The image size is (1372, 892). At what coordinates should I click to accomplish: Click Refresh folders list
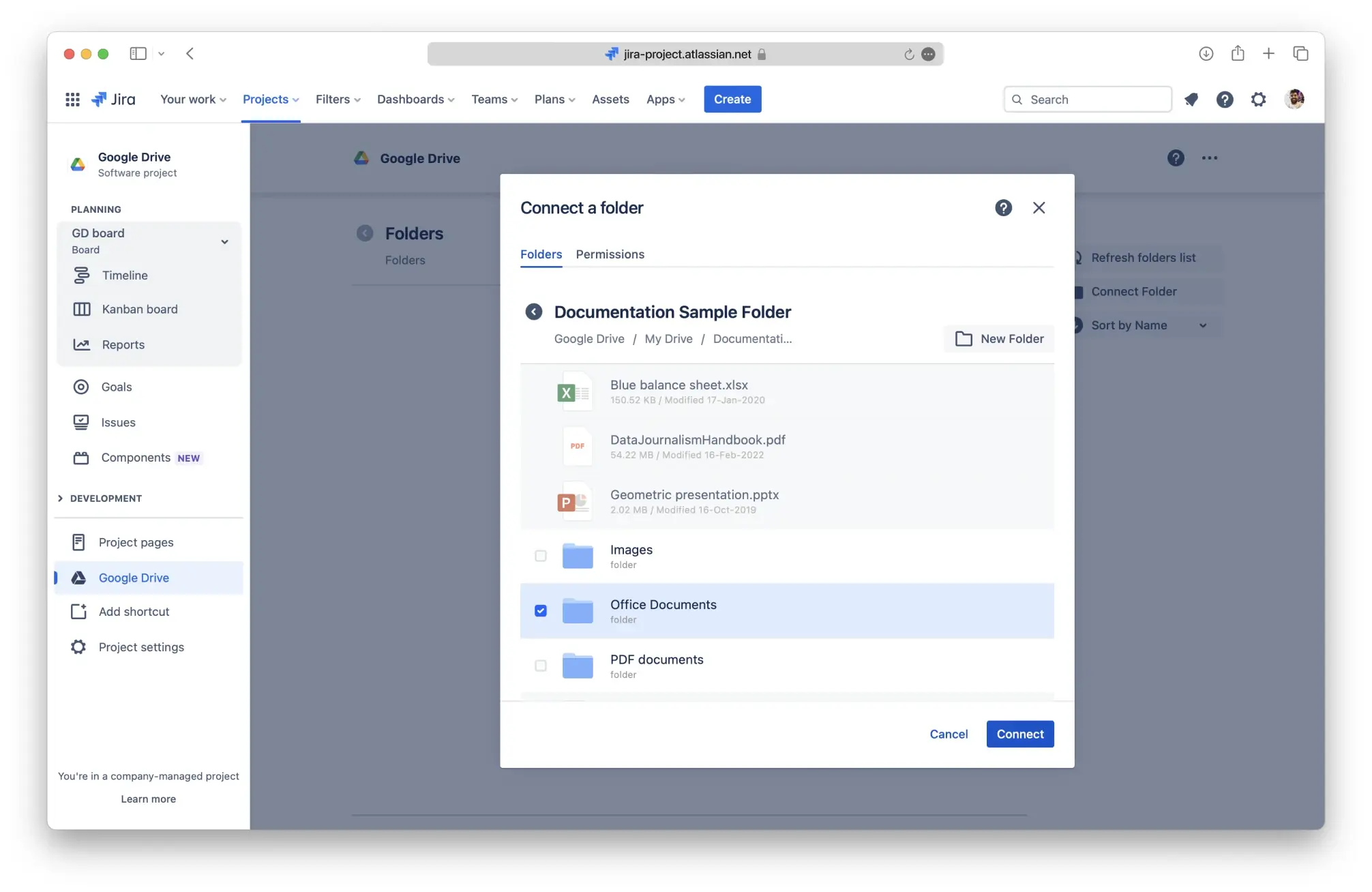coord(1143,258)
